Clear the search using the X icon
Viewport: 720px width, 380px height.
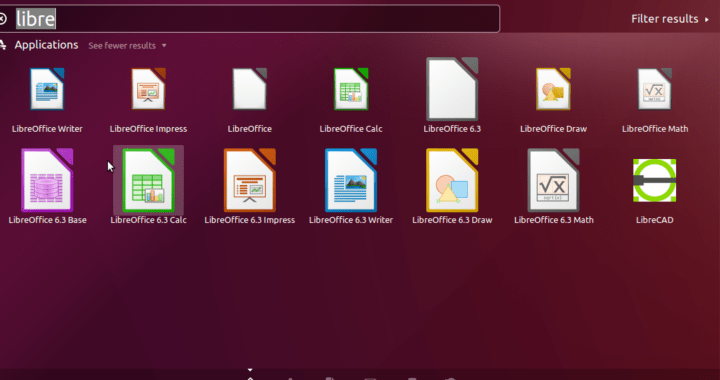[x=2, y=19]
